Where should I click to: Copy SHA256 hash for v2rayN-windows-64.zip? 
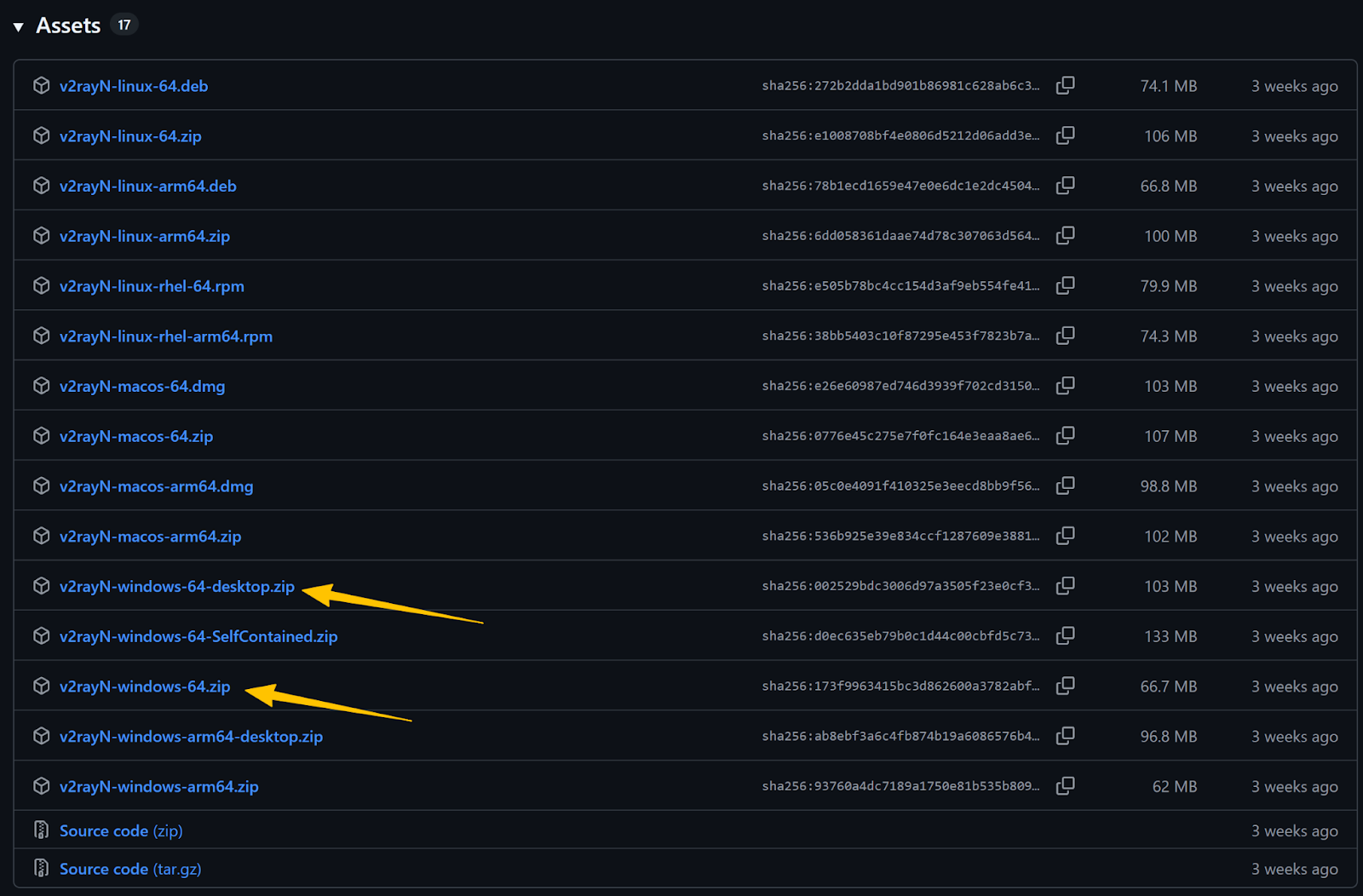tap(1065, 686)
